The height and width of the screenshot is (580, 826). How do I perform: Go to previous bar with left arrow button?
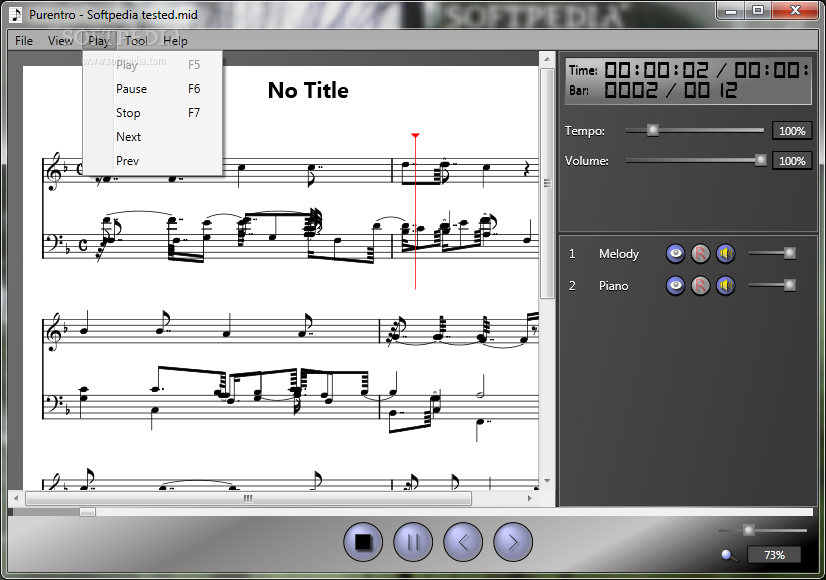tap(463, 542)
